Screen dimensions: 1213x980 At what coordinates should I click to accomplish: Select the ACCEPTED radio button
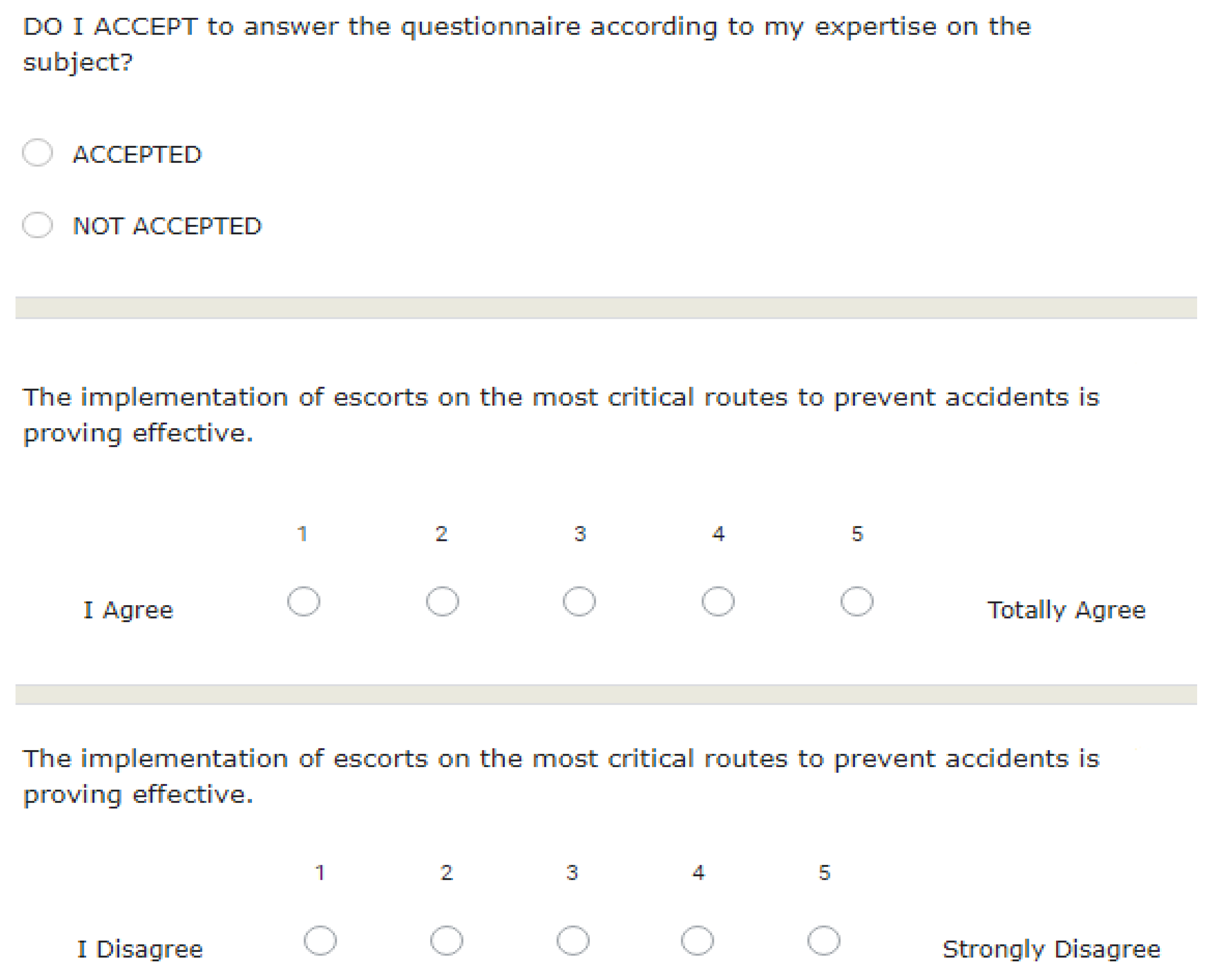coord(38,152)
